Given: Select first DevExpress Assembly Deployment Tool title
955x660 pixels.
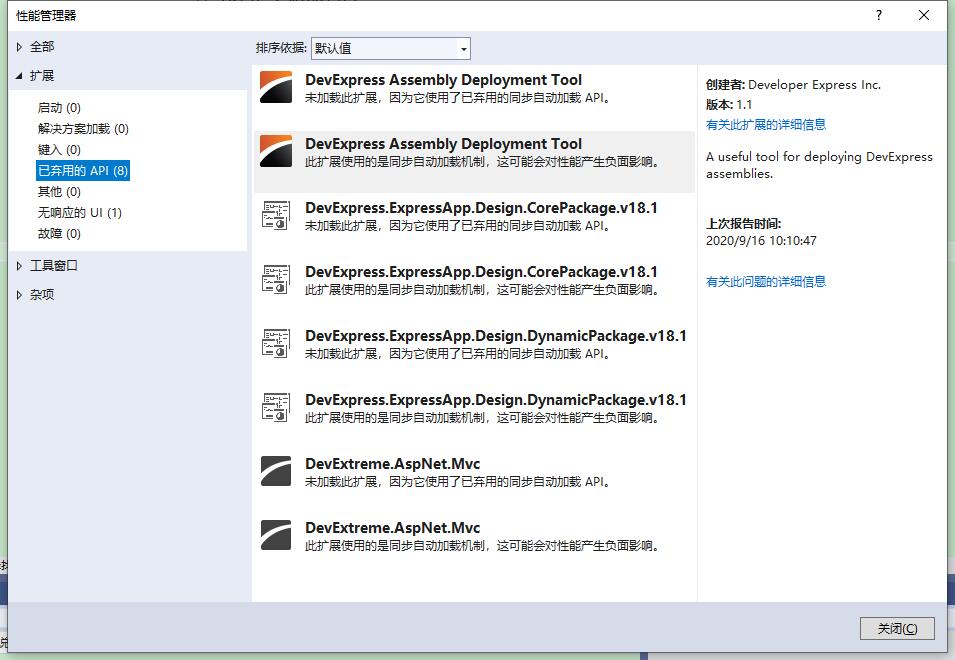Looking at the screenshot, I should tap(443, 80).
